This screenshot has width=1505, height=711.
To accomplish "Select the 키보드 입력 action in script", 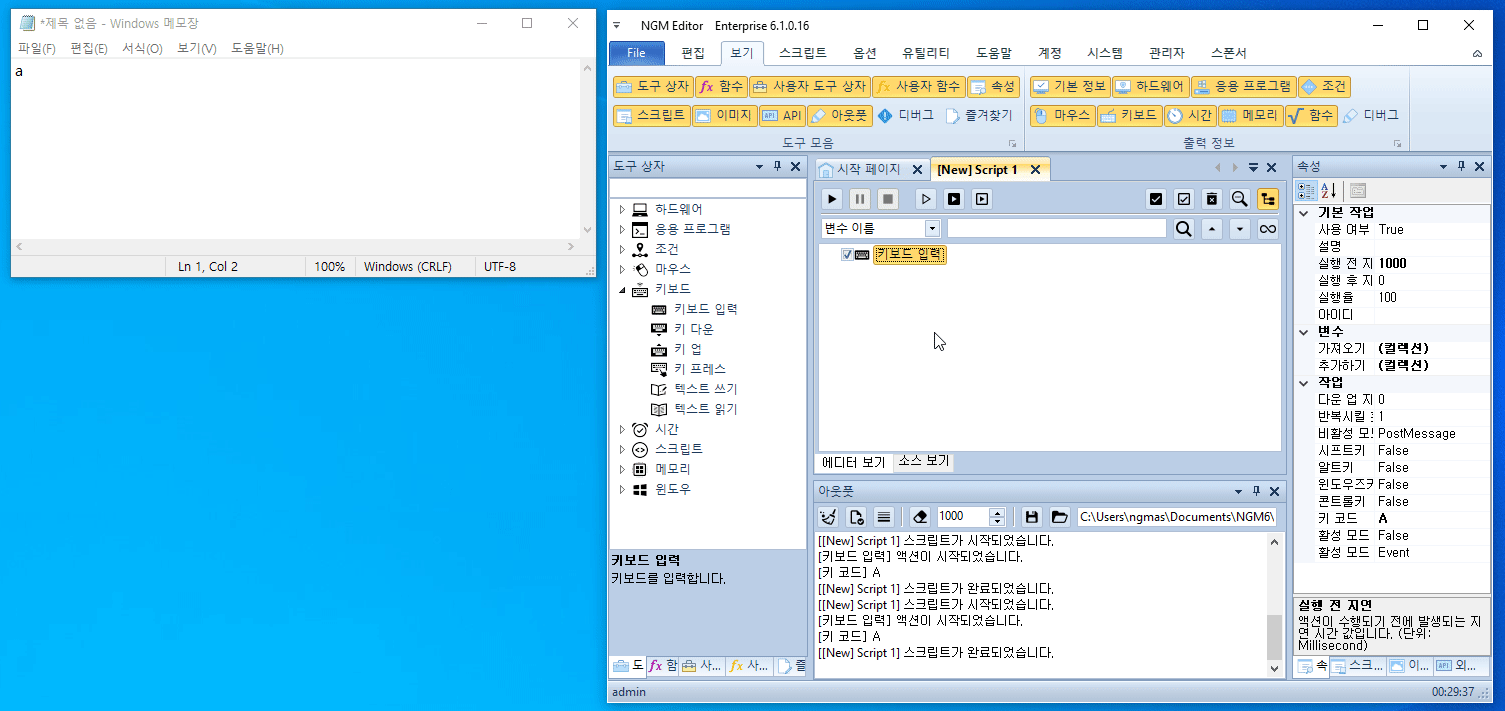I will coord(909,255).
